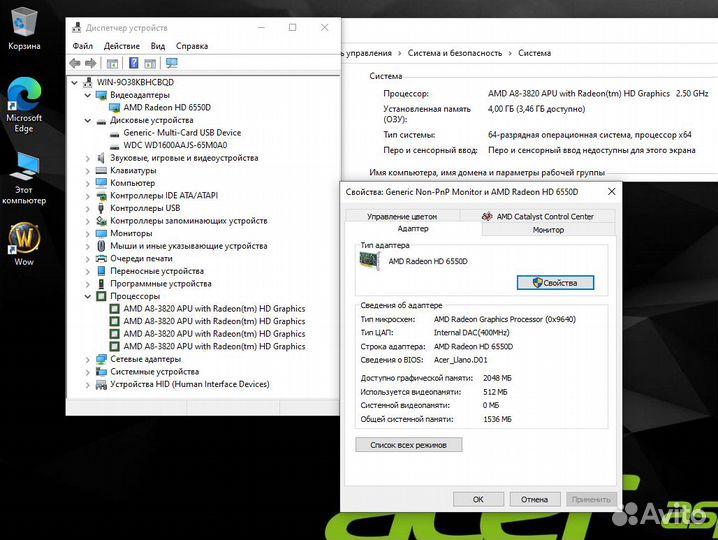The height and width of the screenshot is (540, 718).
Task: Click OK in the properties dialog
Action: pyautogui.click(x=478, y=499)
